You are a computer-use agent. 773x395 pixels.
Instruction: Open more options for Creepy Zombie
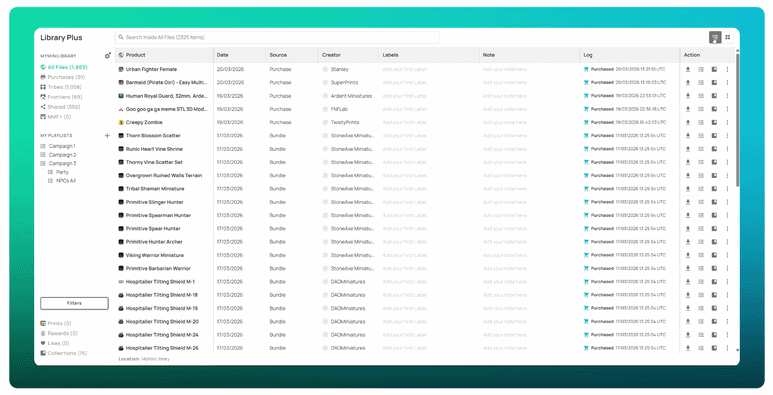[727, 122]
